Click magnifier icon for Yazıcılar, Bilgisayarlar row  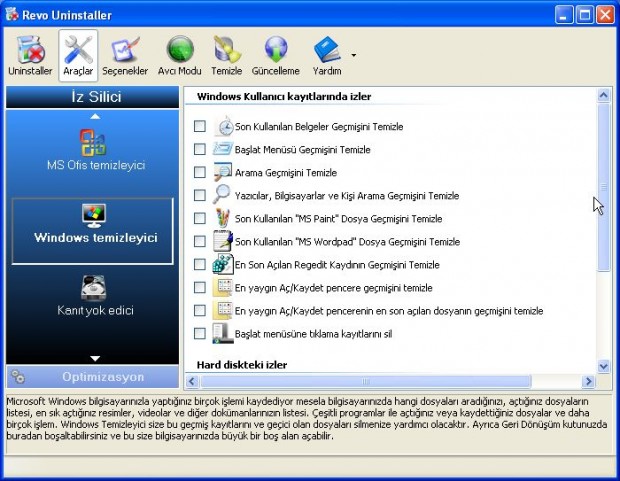click(221, 194)
